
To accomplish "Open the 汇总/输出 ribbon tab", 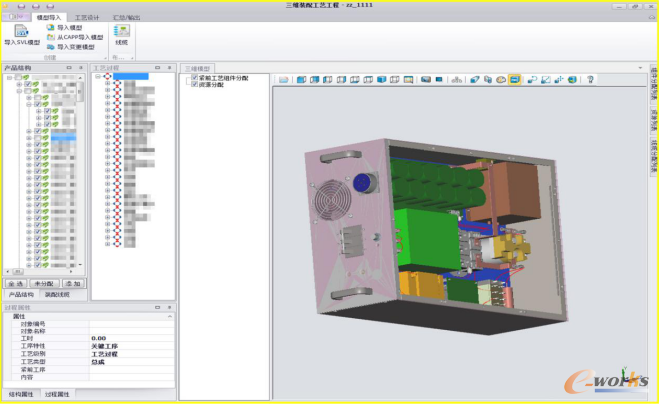I will (x=126, y=17).
